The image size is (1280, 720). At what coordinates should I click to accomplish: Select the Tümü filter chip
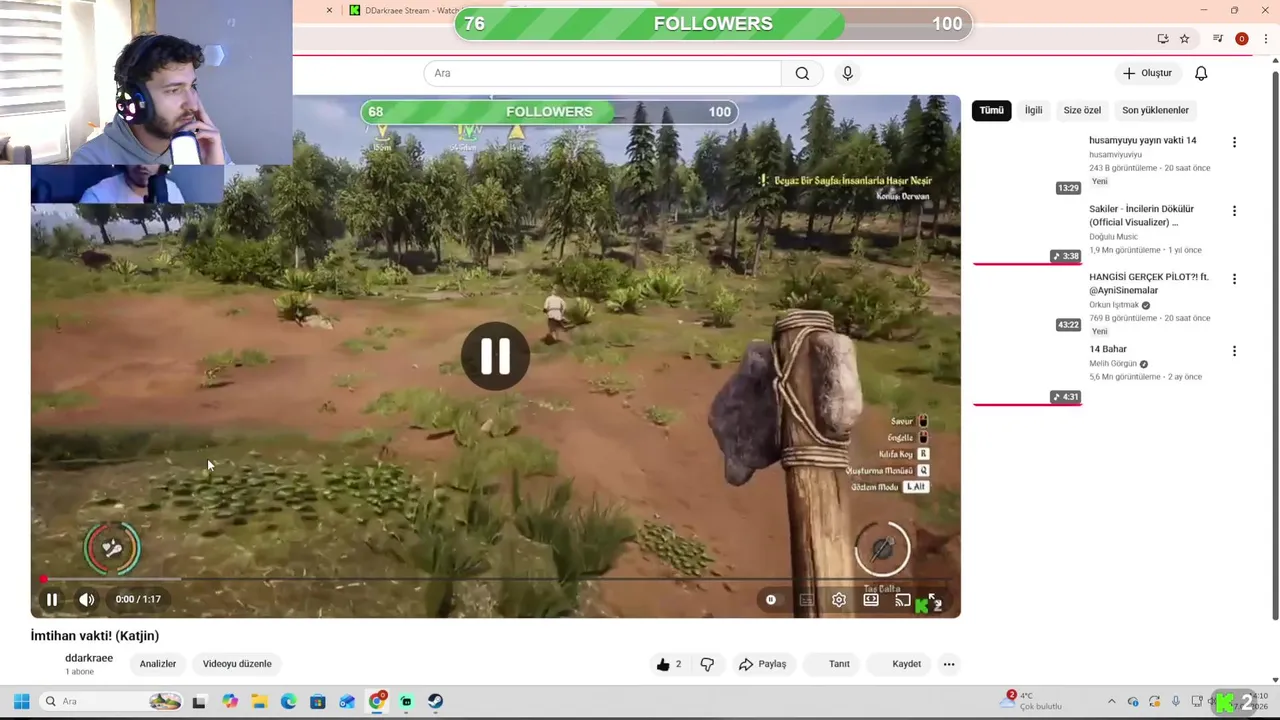[x=991, y=110]
